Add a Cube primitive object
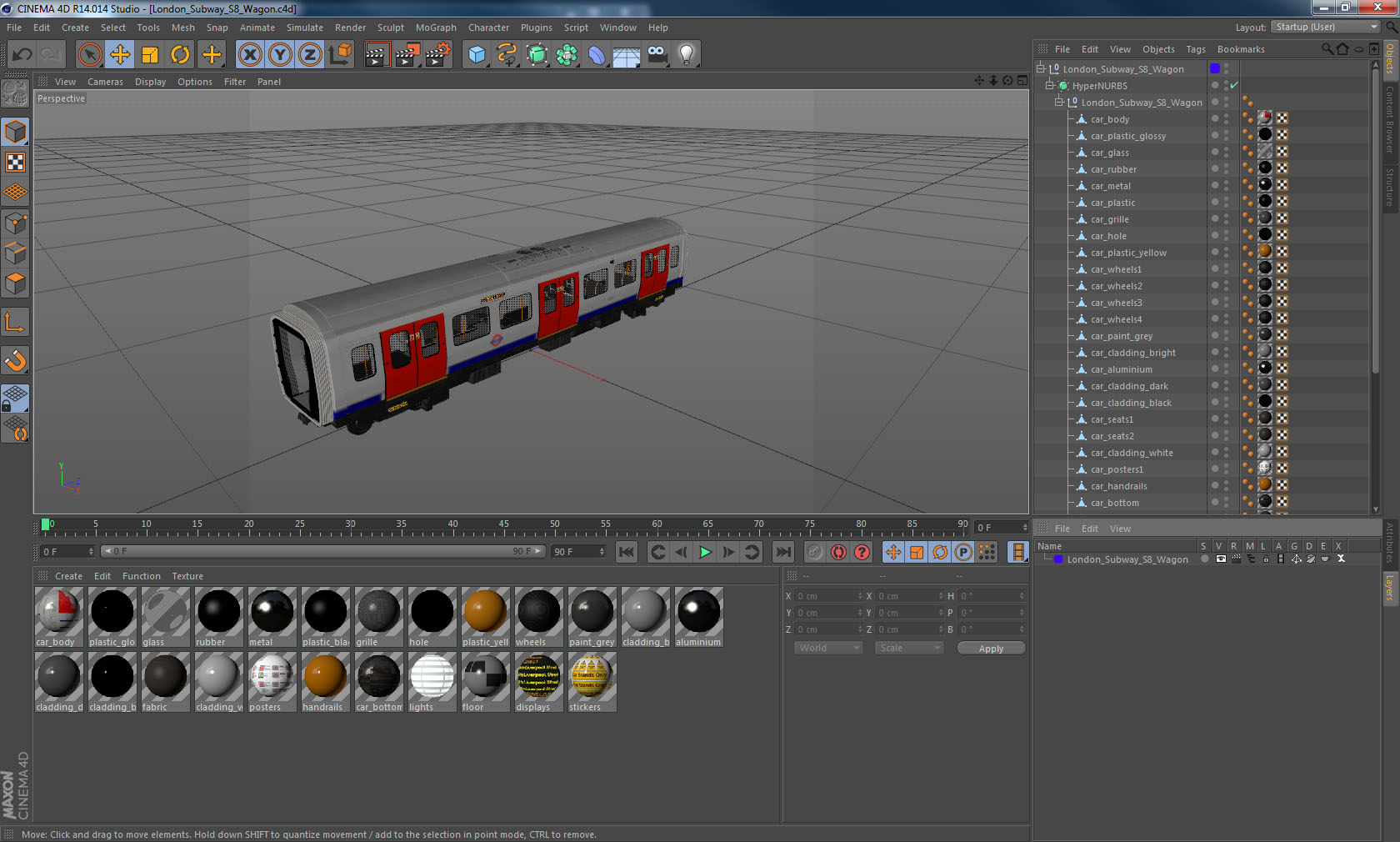 [477, 55]
